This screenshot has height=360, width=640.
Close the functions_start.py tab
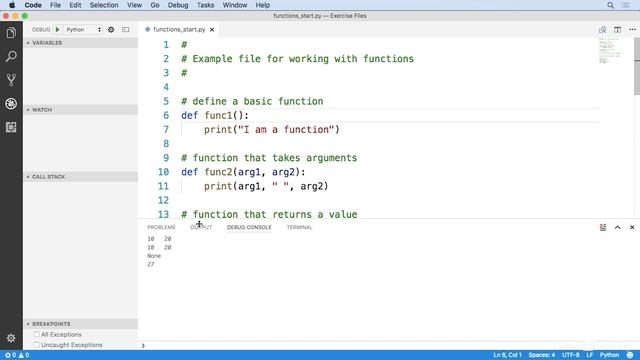tap(212, 29)
